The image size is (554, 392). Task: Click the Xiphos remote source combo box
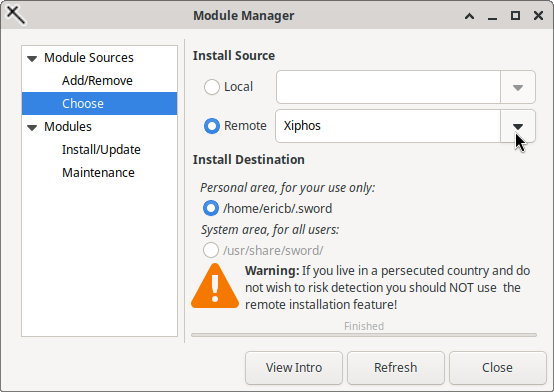(x=388, y=126)
